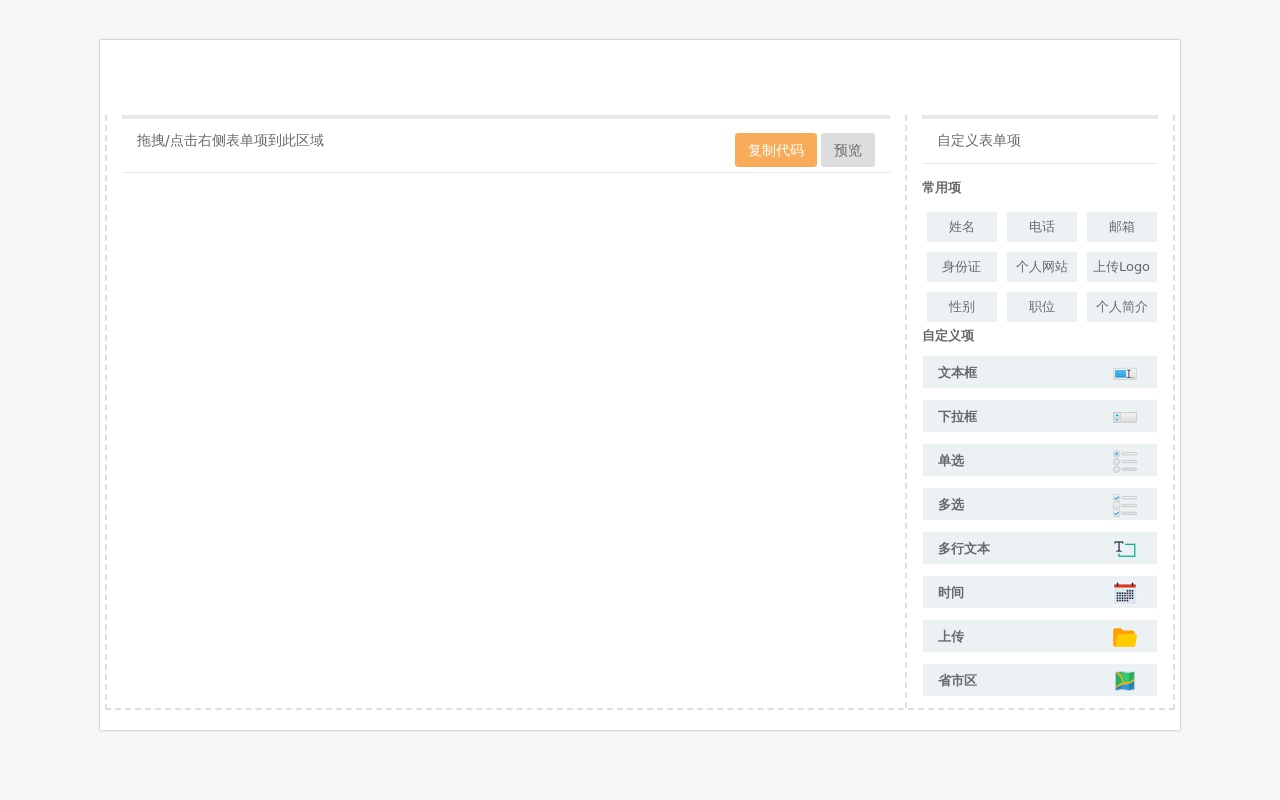Add the 电话 common field
This screenshot has height=800, width=1280.
click(1042, 227)
